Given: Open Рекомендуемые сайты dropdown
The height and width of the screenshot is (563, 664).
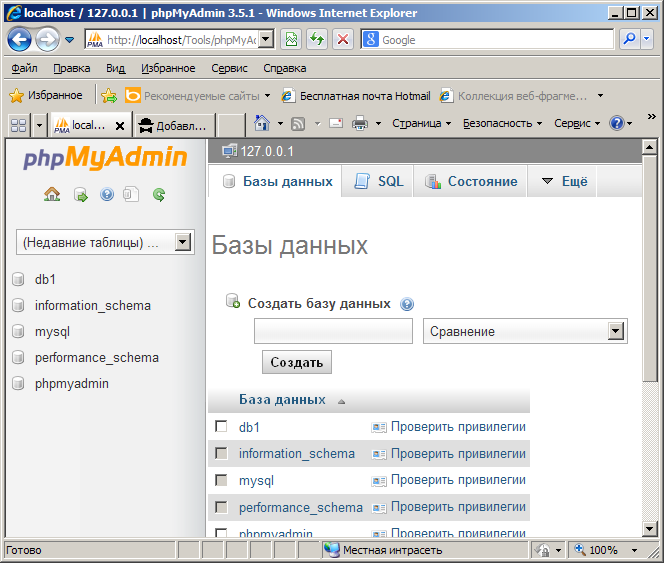Looking at the screenshot, I should point(198,96).
